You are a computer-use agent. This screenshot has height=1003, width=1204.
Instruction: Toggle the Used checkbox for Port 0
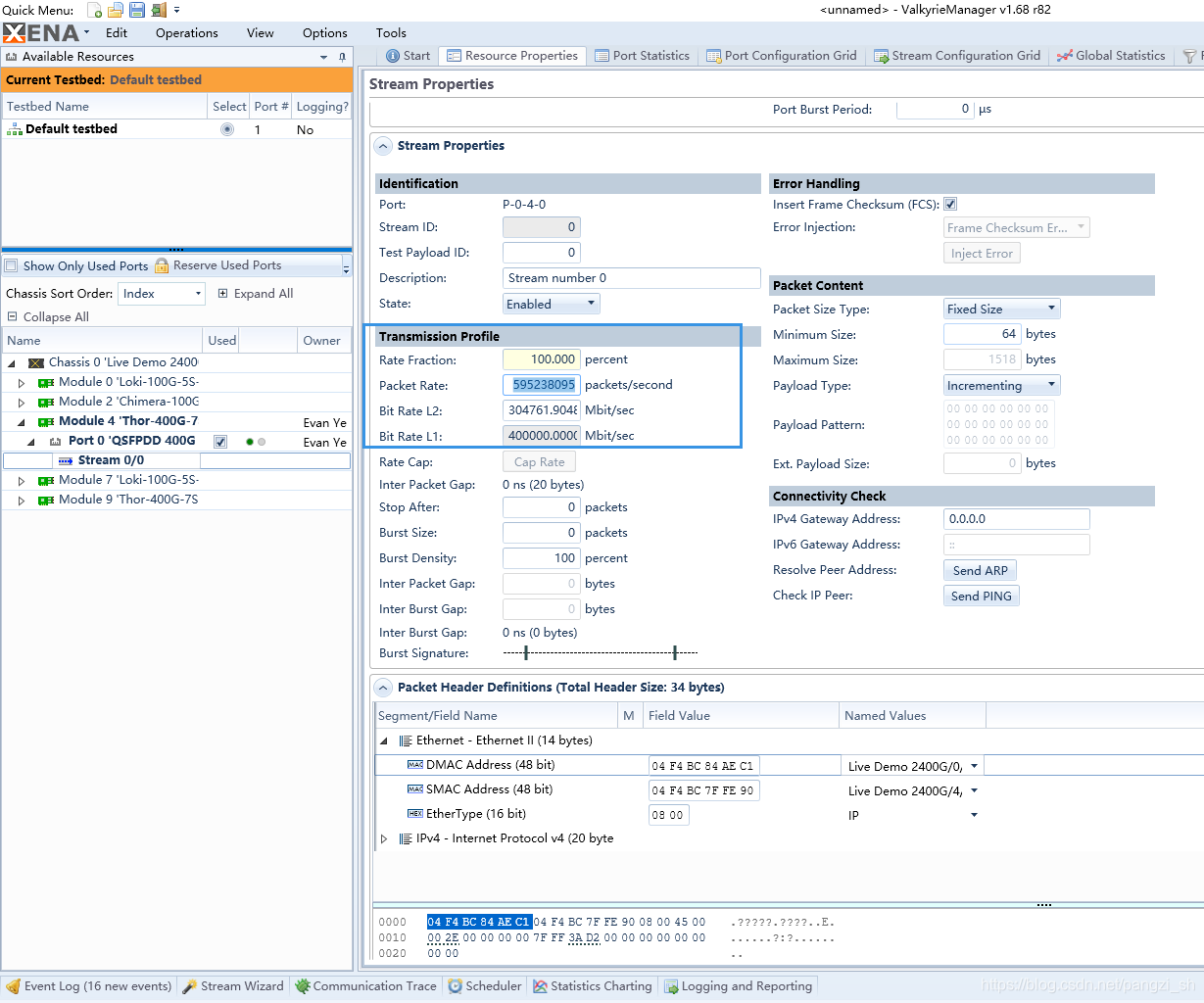pos(220,442)
